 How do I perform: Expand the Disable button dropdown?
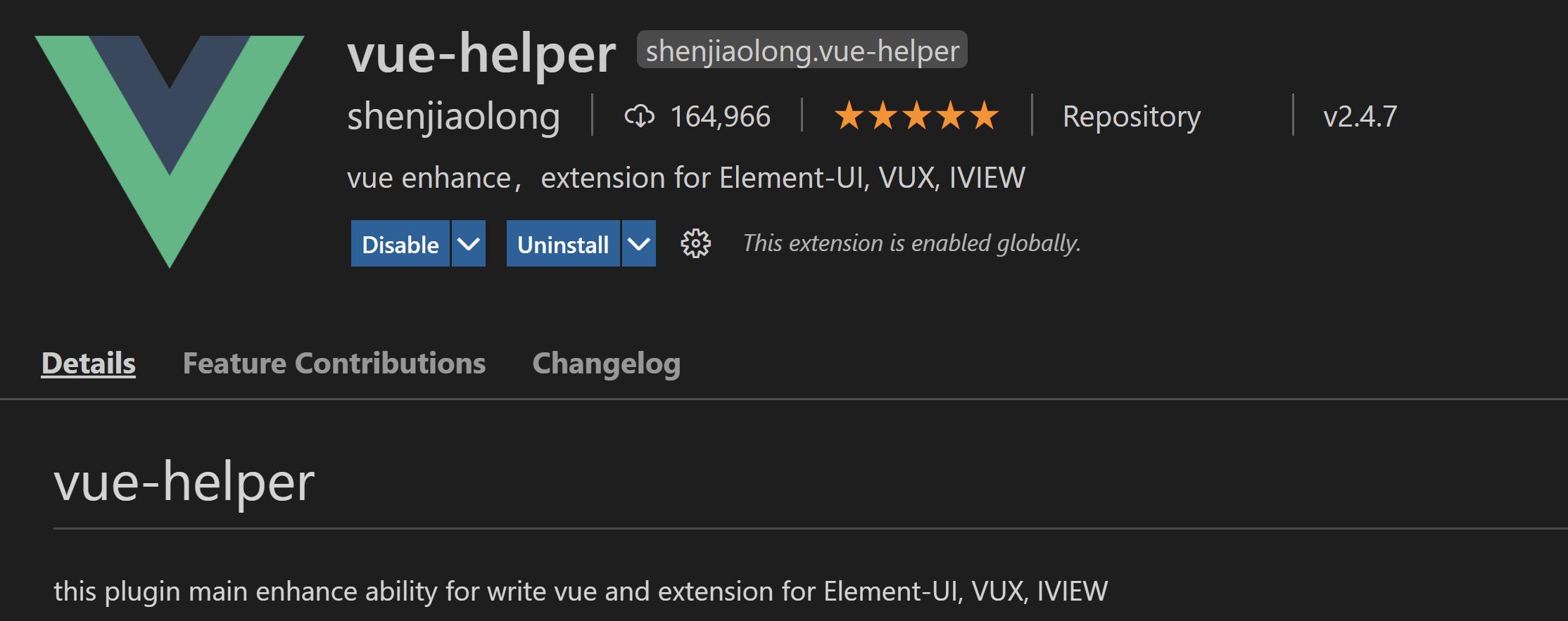(467, 244)
